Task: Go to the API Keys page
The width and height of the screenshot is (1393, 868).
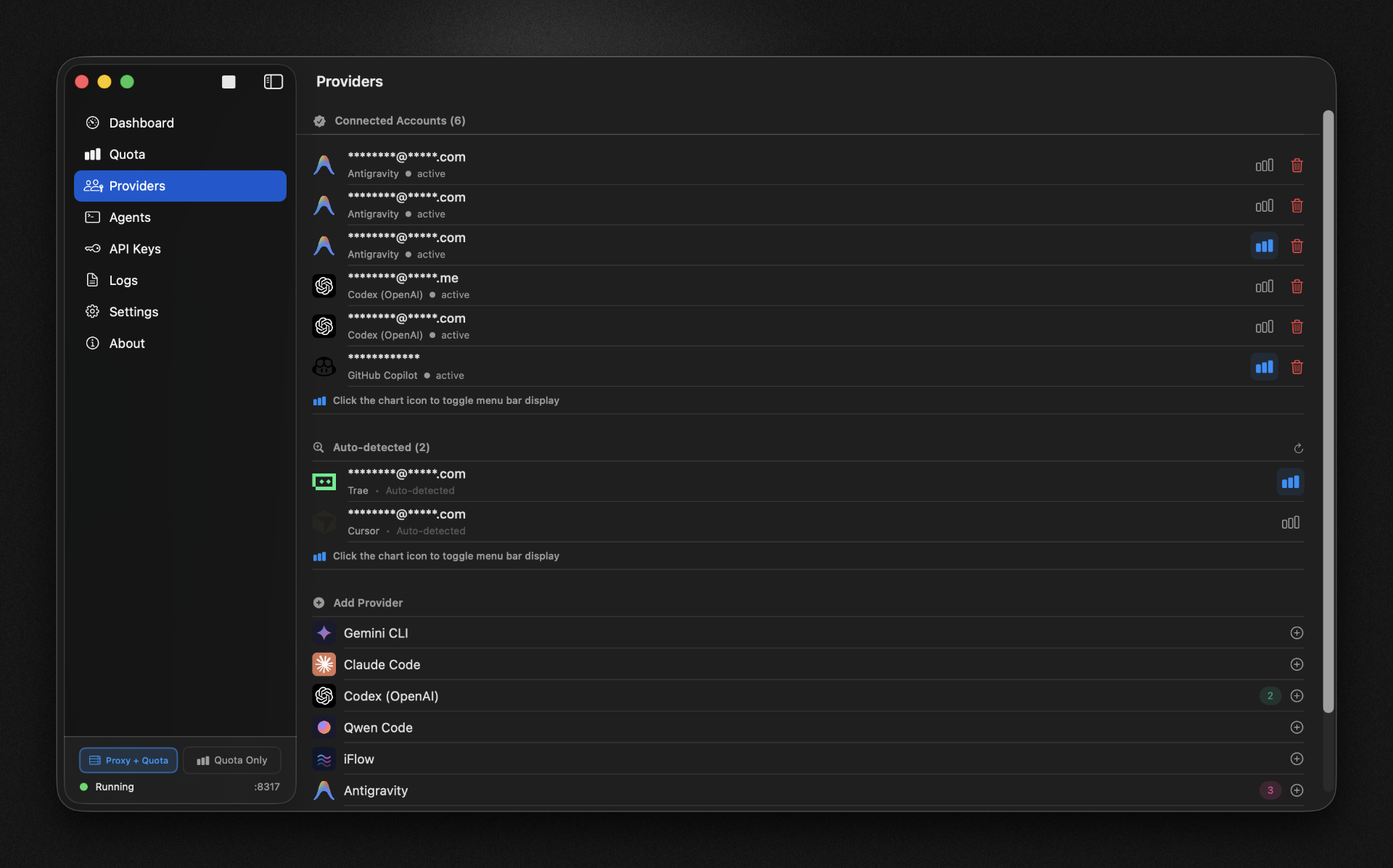Action: (x=135, y=249)
